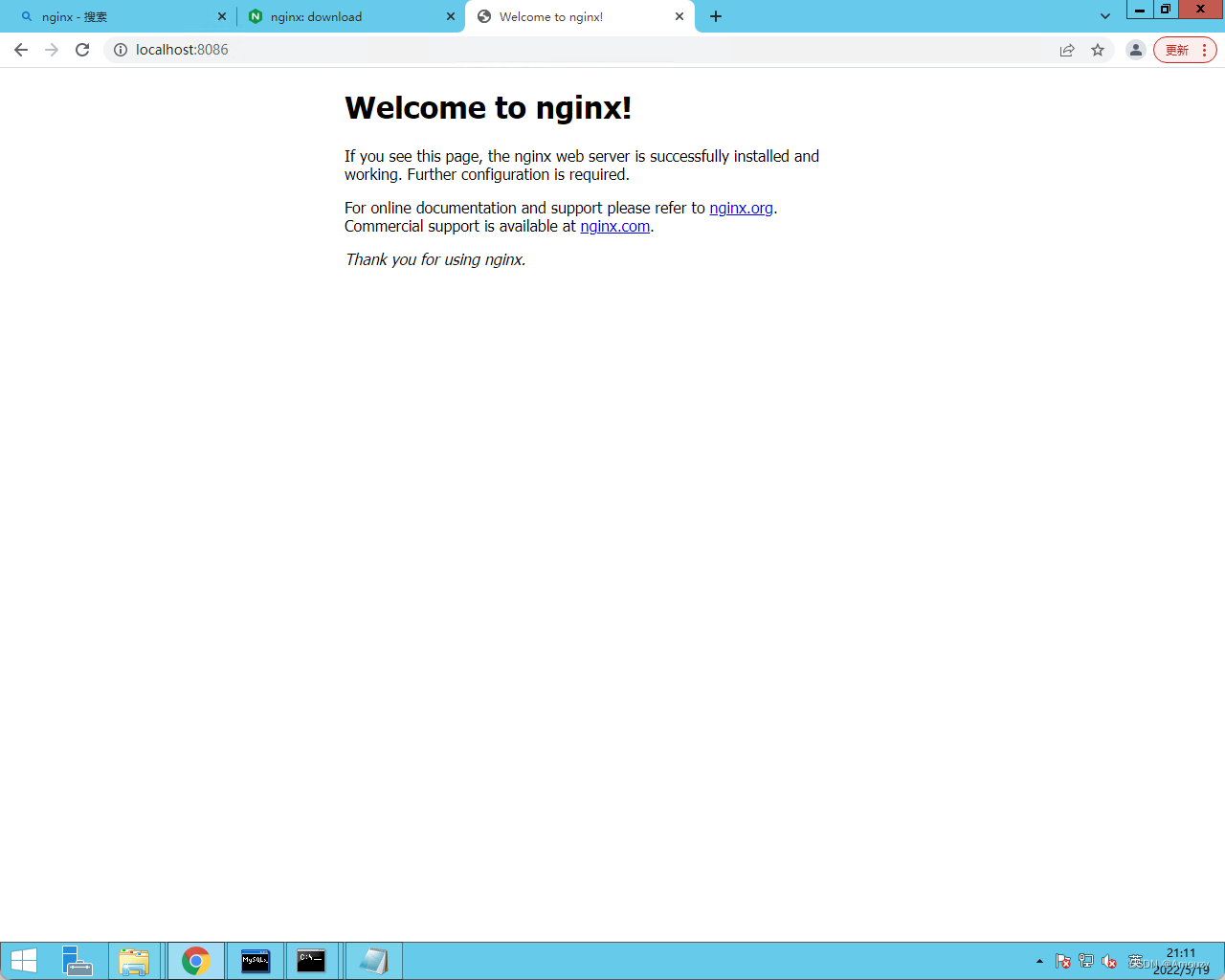Viewport: 1225px width, 980px height.
Task: Open Command Prompt from the taskbar
Action: [313, 960]
